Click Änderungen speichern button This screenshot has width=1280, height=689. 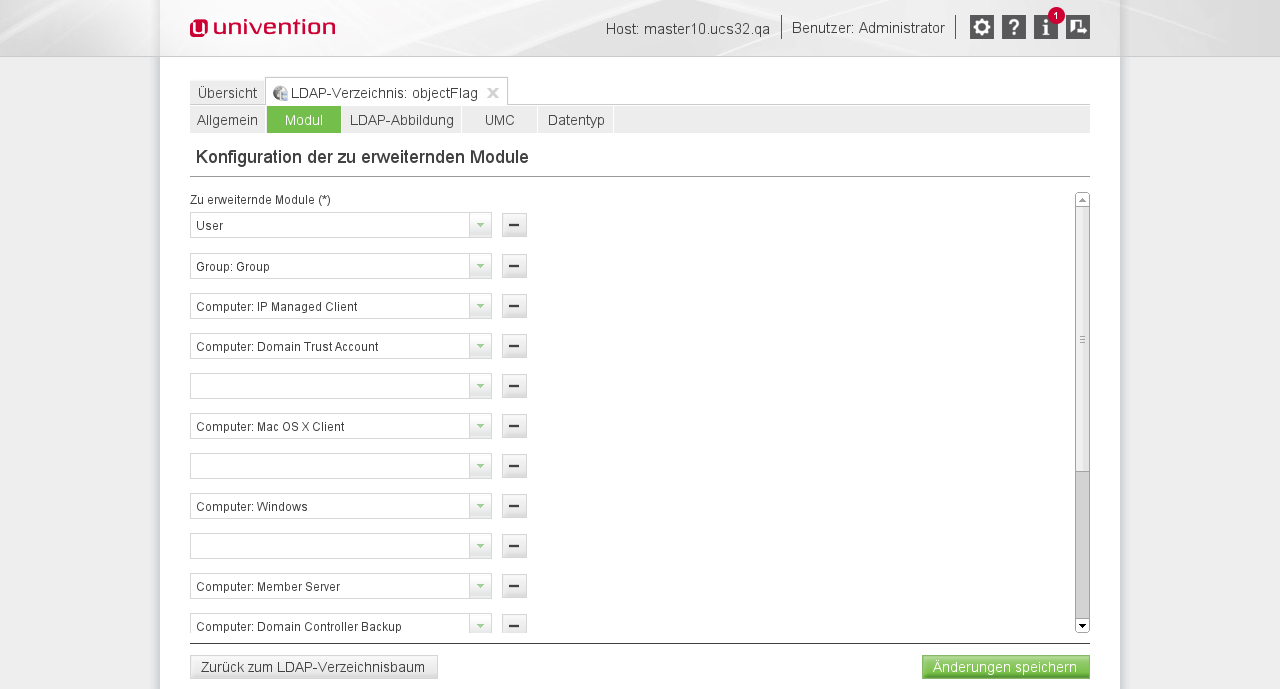click(1005, 667)
